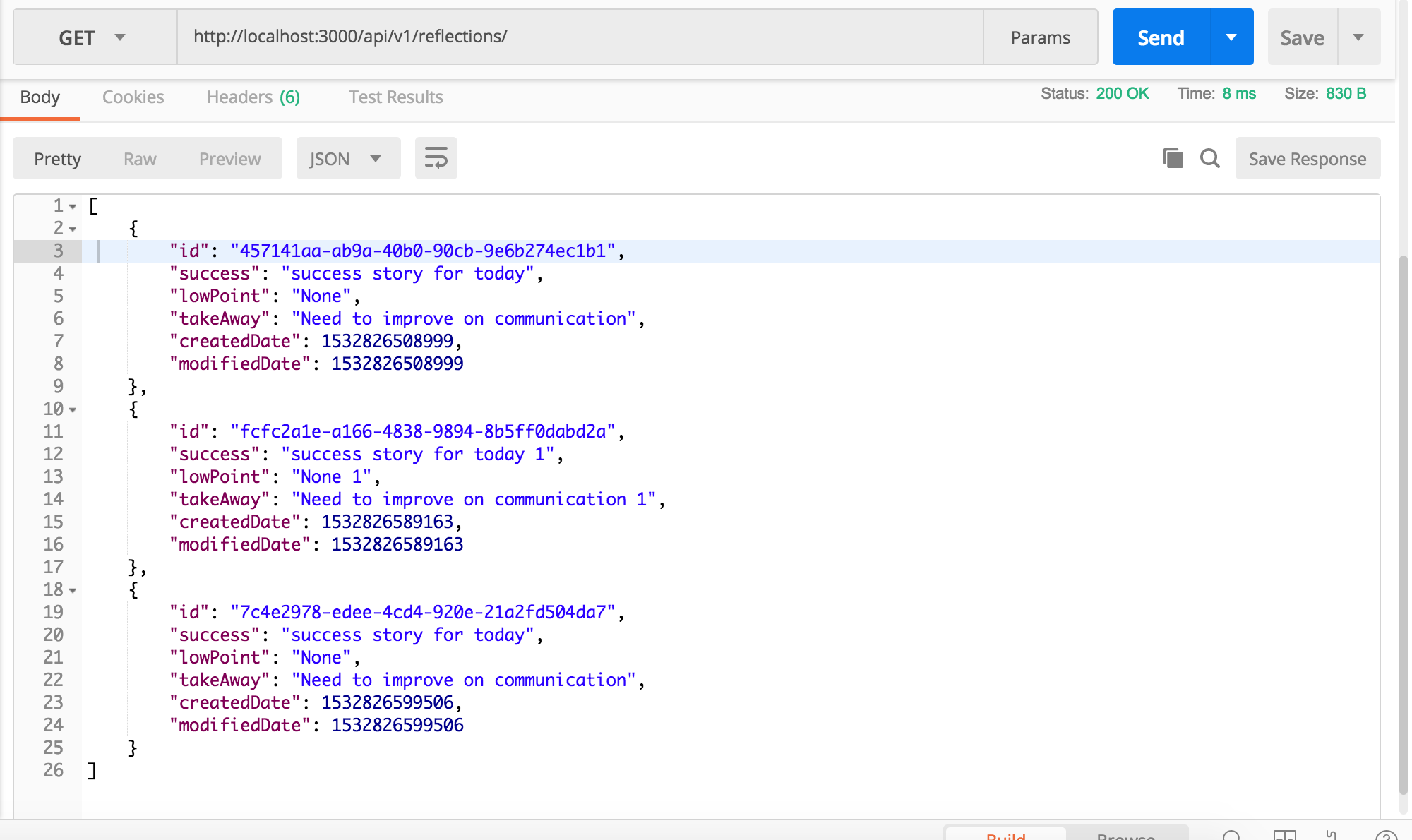Image resolution: width=1412 pixels, height=840 pixels.
Task: Click the Params button
Action: coord(1040,37)
